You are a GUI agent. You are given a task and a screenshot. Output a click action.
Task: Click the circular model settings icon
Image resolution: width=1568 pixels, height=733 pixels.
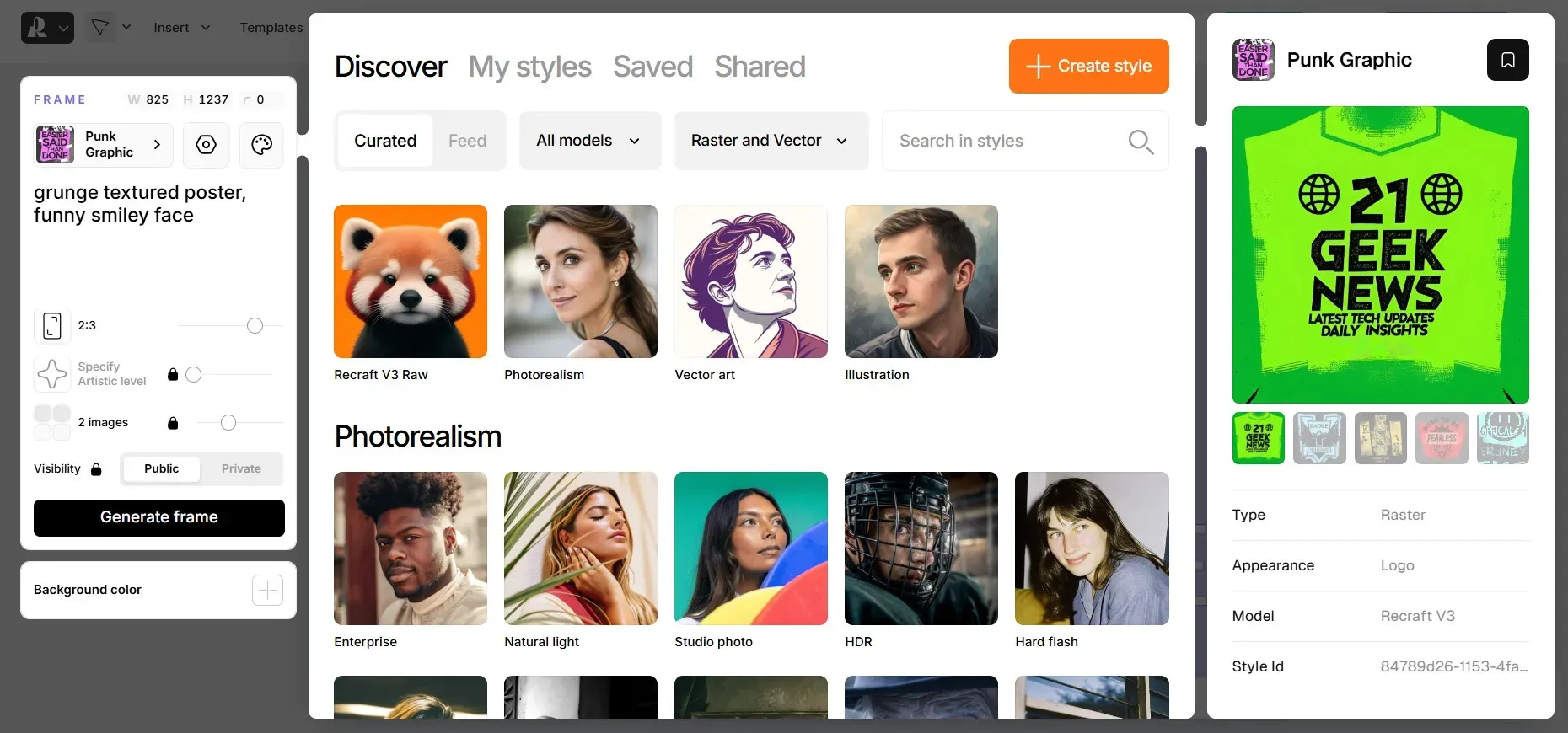click(206, 145)
